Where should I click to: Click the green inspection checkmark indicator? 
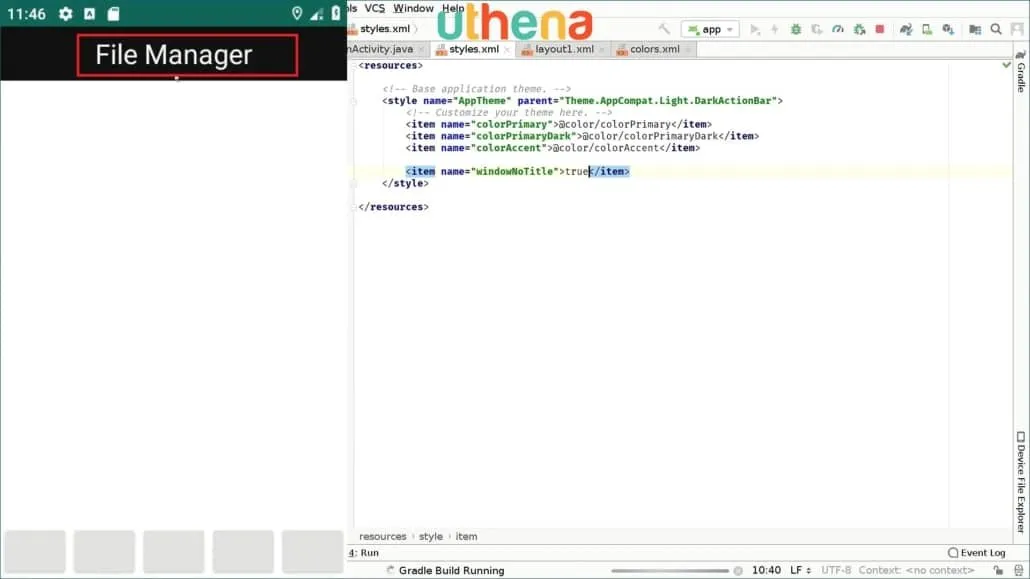pyautogui.click(x=1006, y=65)
